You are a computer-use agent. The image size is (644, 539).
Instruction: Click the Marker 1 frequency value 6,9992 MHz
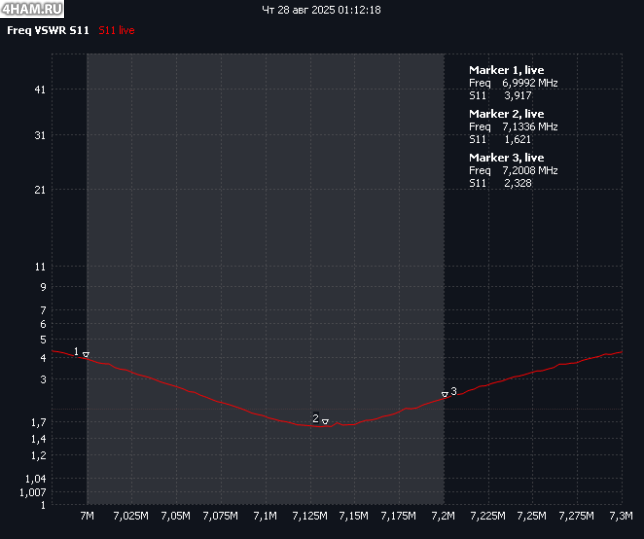pos(529,83)
